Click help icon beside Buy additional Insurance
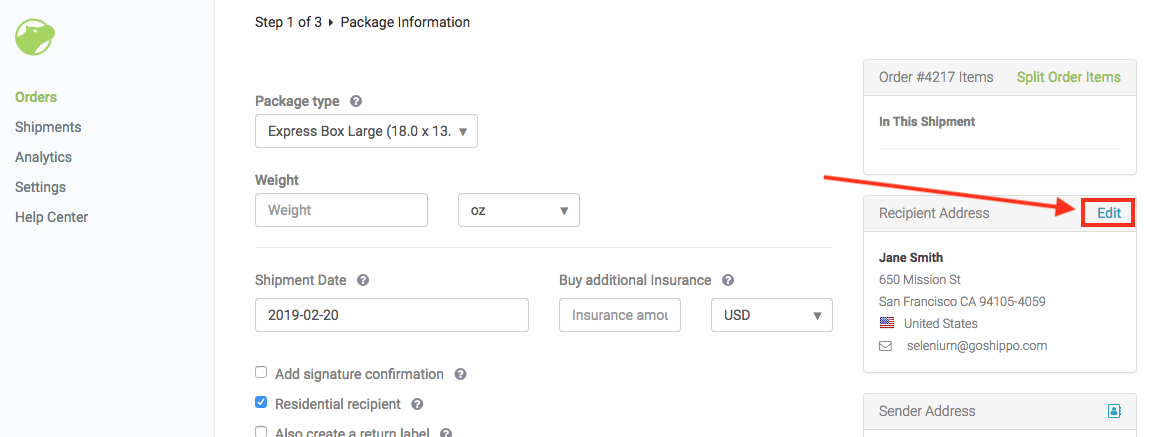This screenshot has width=1151, height=437. (x=727, y=281)
